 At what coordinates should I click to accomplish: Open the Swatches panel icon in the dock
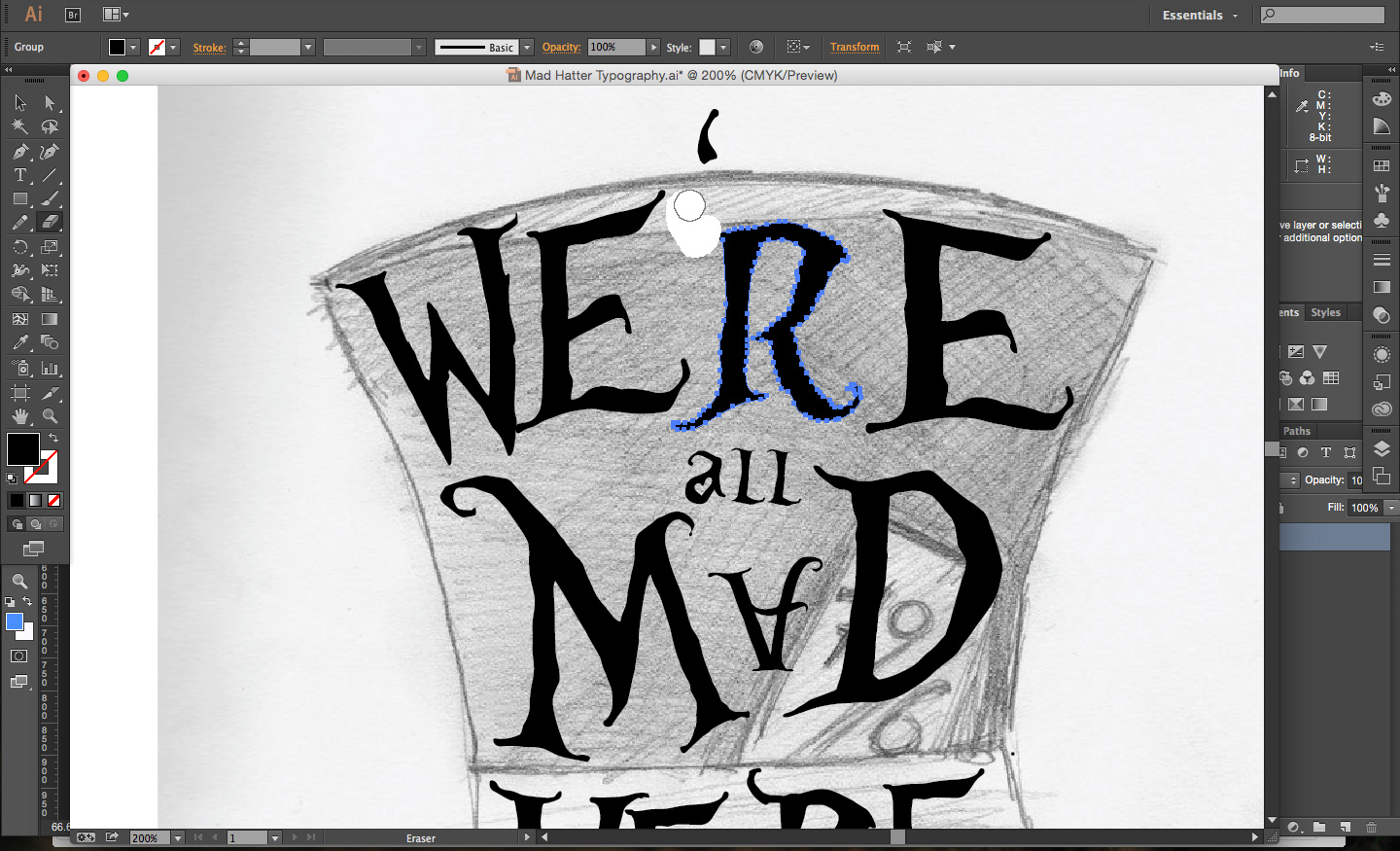[1382, 166]
